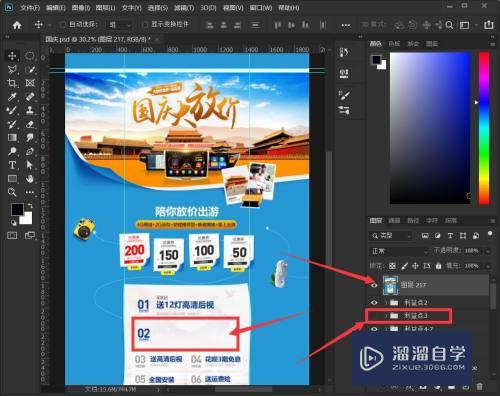Open the blend mode 正常 dropdown
Viewport: 500px width, 396px height.
[399, 251]
